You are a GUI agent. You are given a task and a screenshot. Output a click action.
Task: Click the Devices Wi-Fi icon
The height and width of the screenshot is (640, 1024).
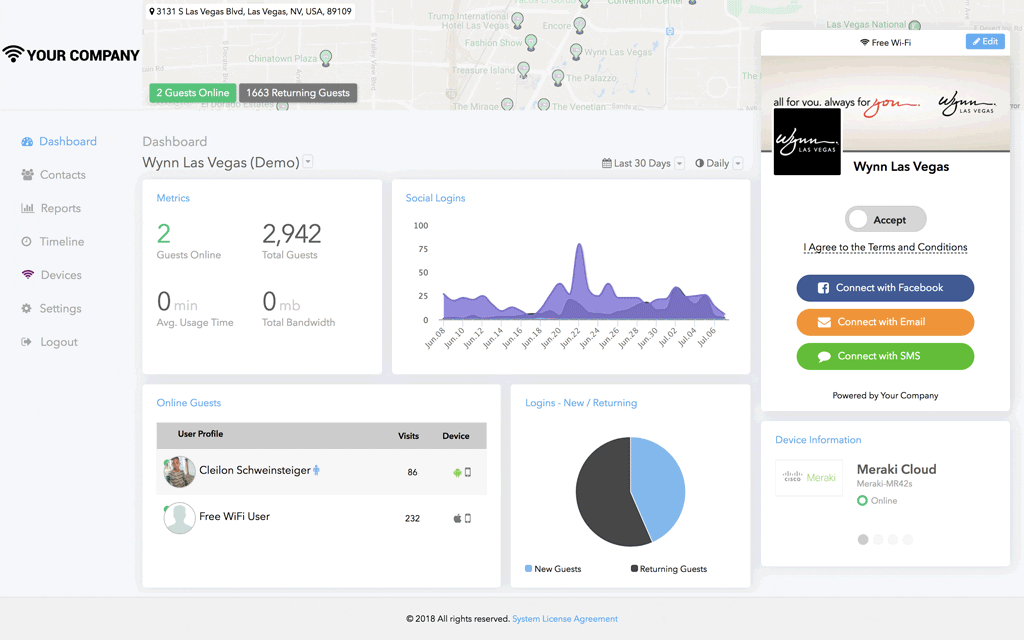(27, 275)
